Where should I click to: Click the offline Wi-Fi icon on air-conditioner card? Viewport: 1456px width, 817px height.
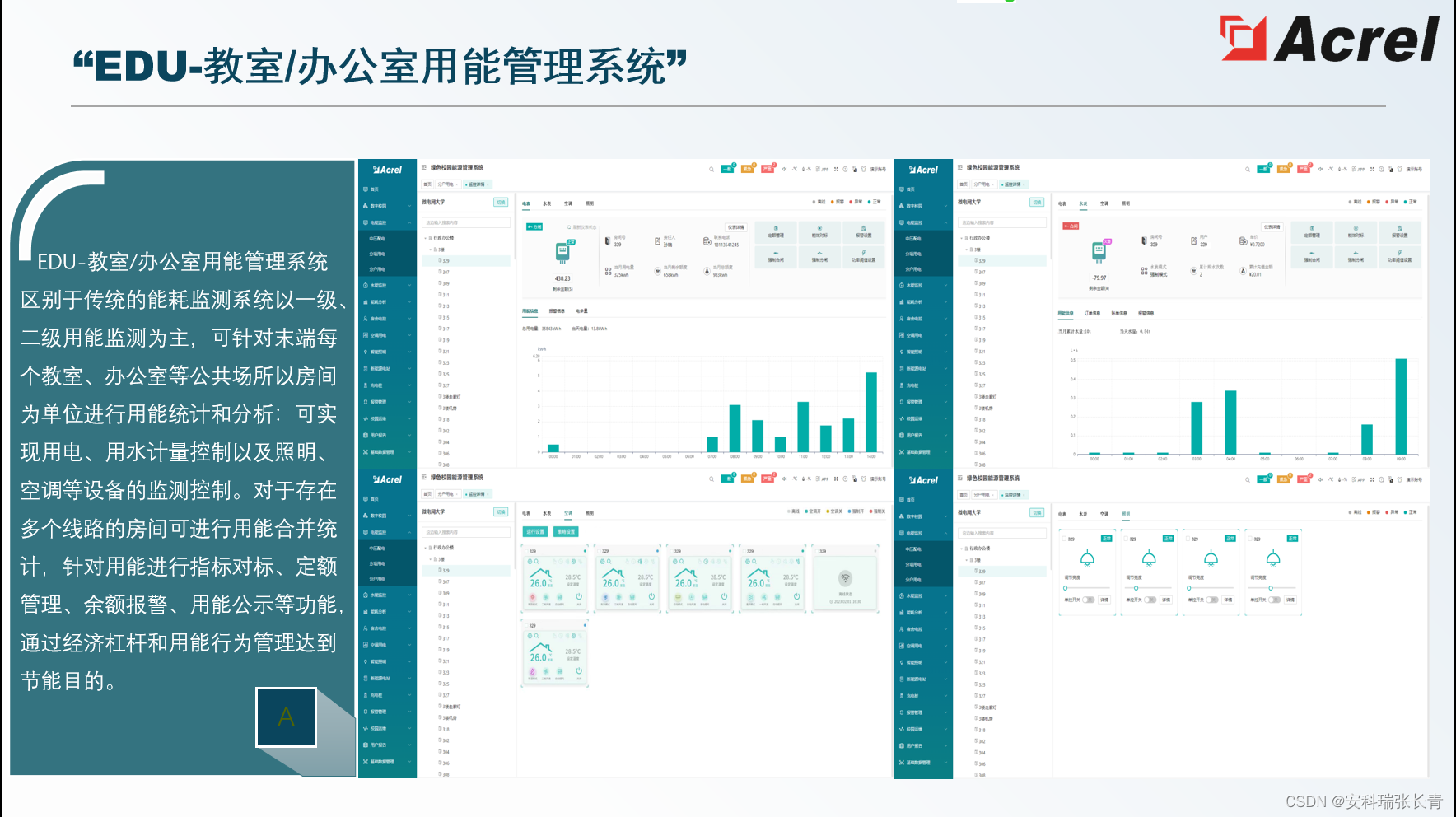845,578
